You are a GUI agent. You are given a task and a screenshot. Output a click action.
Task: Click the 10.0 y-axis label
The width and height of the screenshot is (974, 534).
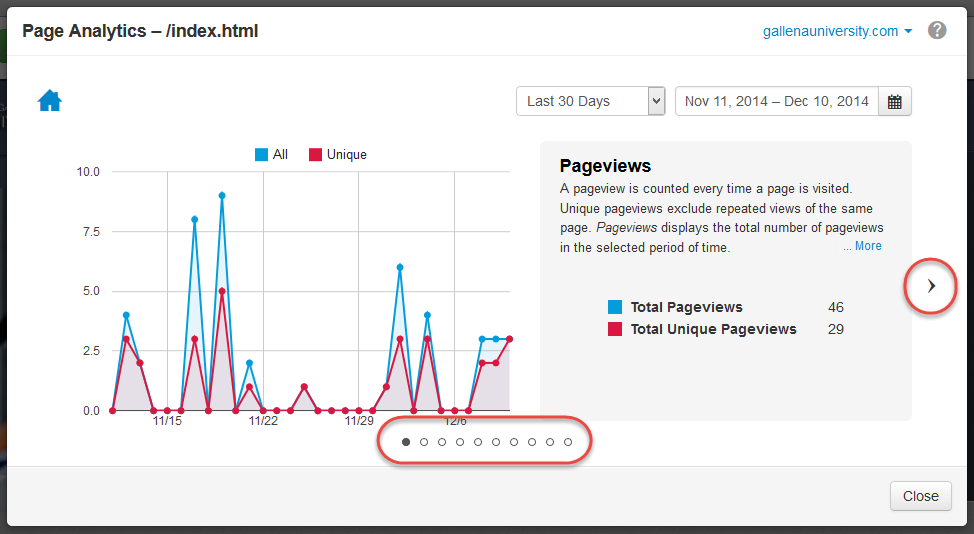[x=88, y=172]
